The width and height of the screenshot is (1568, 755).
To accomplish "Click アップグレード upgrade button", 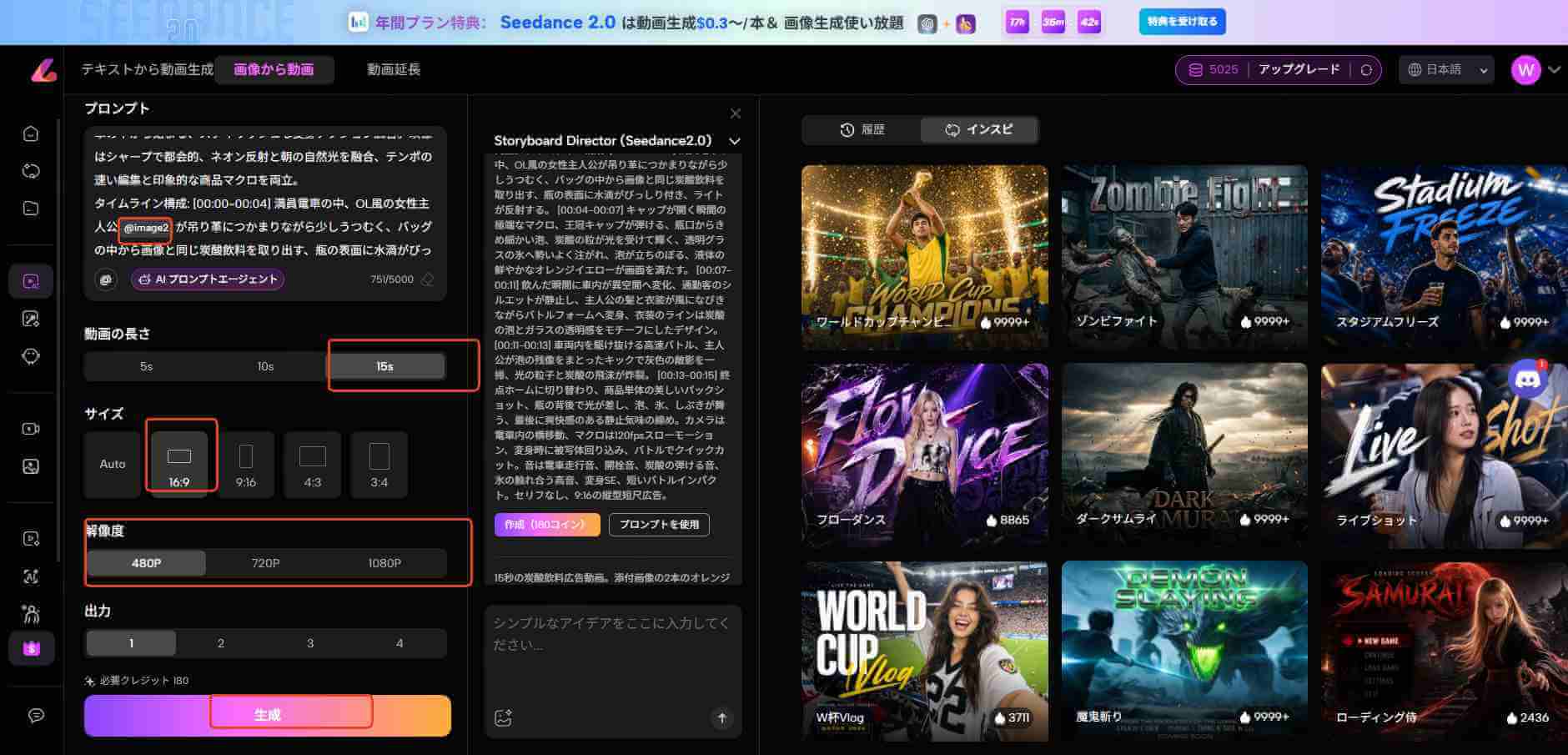I will coord(1299,70).
